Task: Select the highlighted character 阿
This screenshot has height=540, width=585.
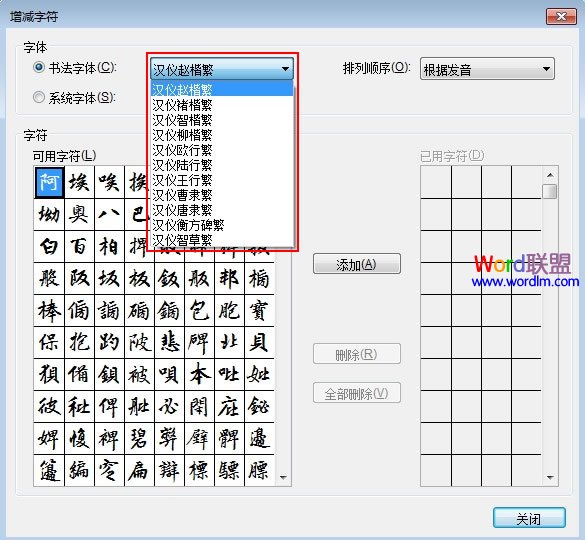Action: [x=49, y=182]
